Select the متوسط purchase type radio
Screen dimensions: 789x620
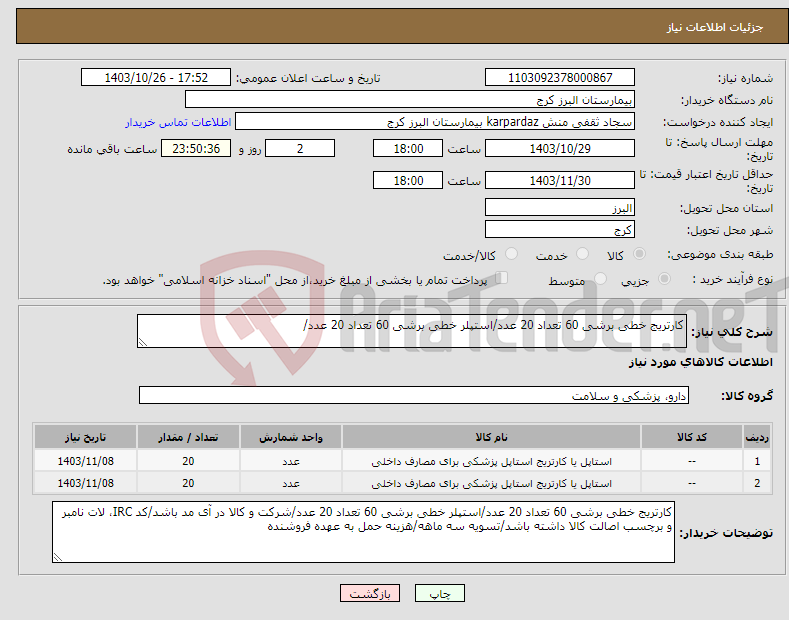600,278
